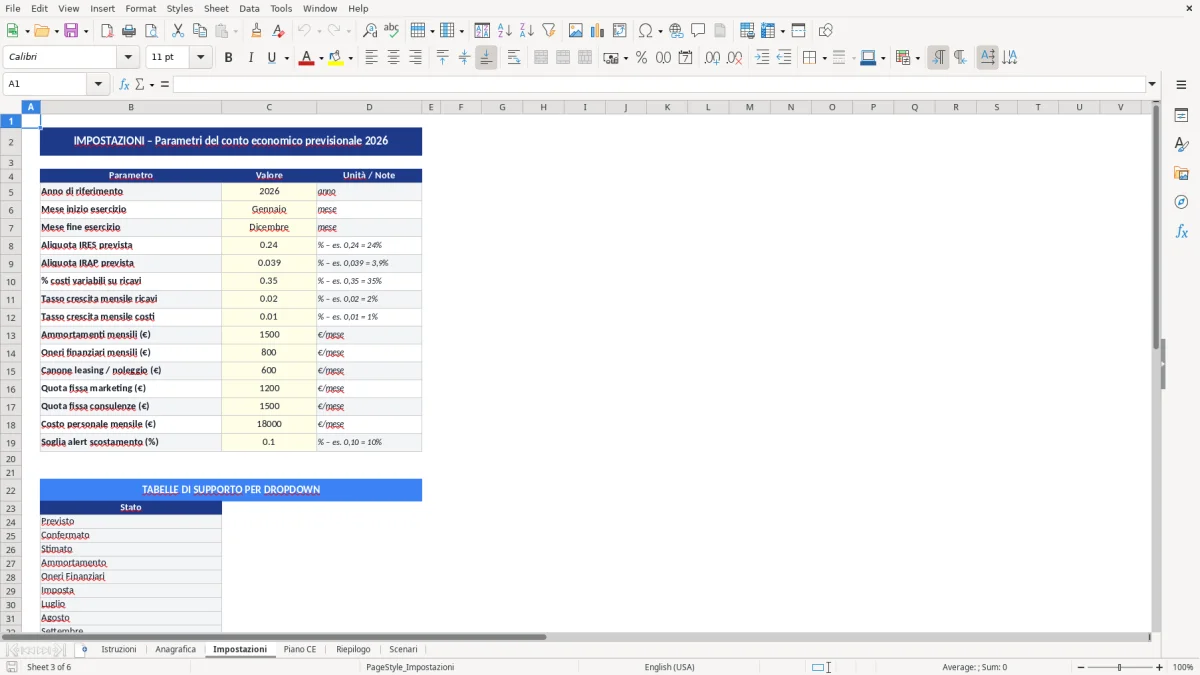
Task: Click the Select Function sigma button
Action: click(139, 84)
